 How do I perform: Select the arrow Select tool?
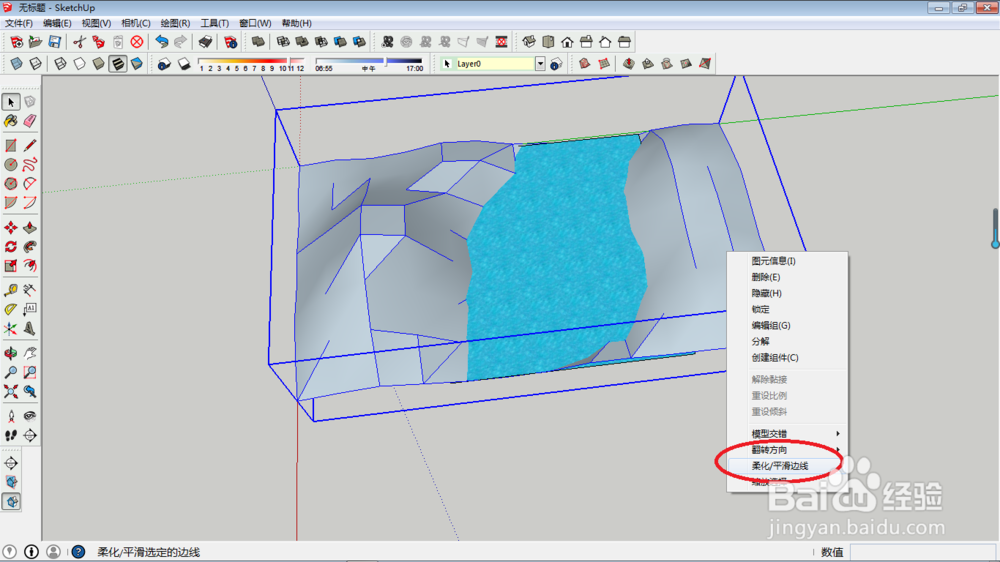click(11, 102)
